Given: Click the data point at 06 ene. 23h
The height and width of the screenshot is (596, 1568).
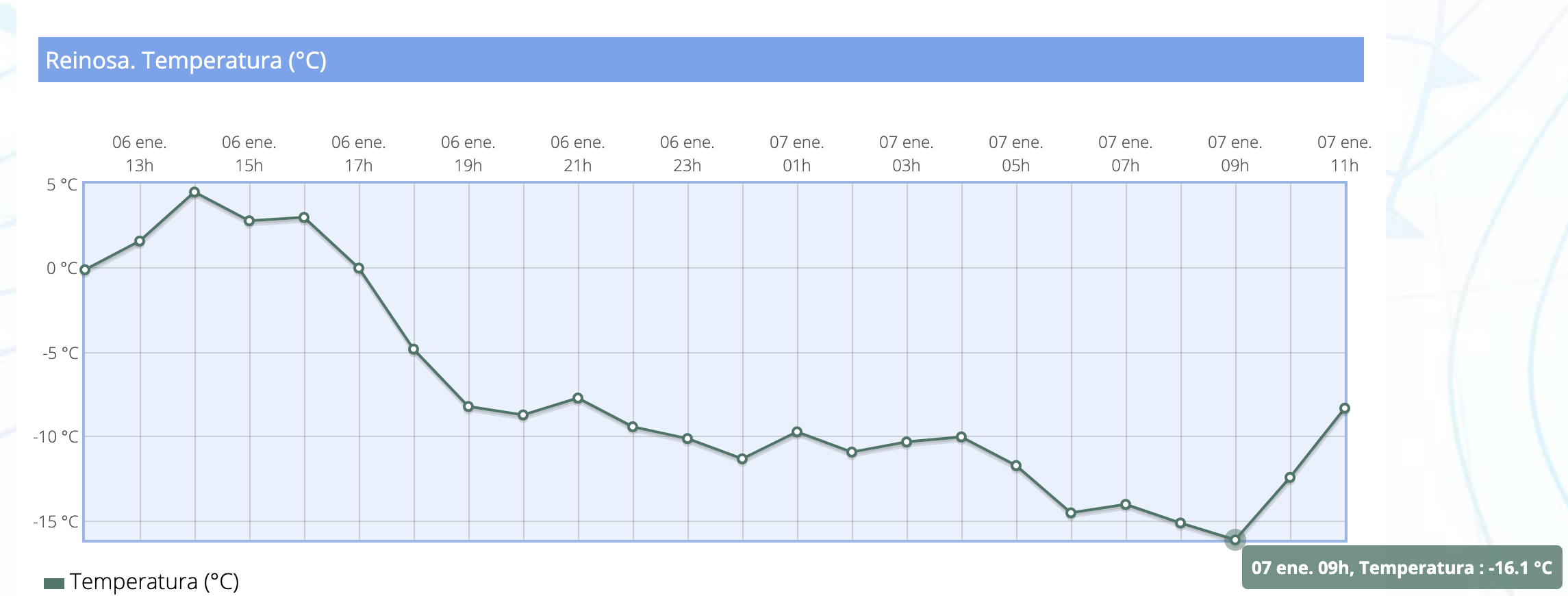Looking at the screenshot, I should coord(687,438).
